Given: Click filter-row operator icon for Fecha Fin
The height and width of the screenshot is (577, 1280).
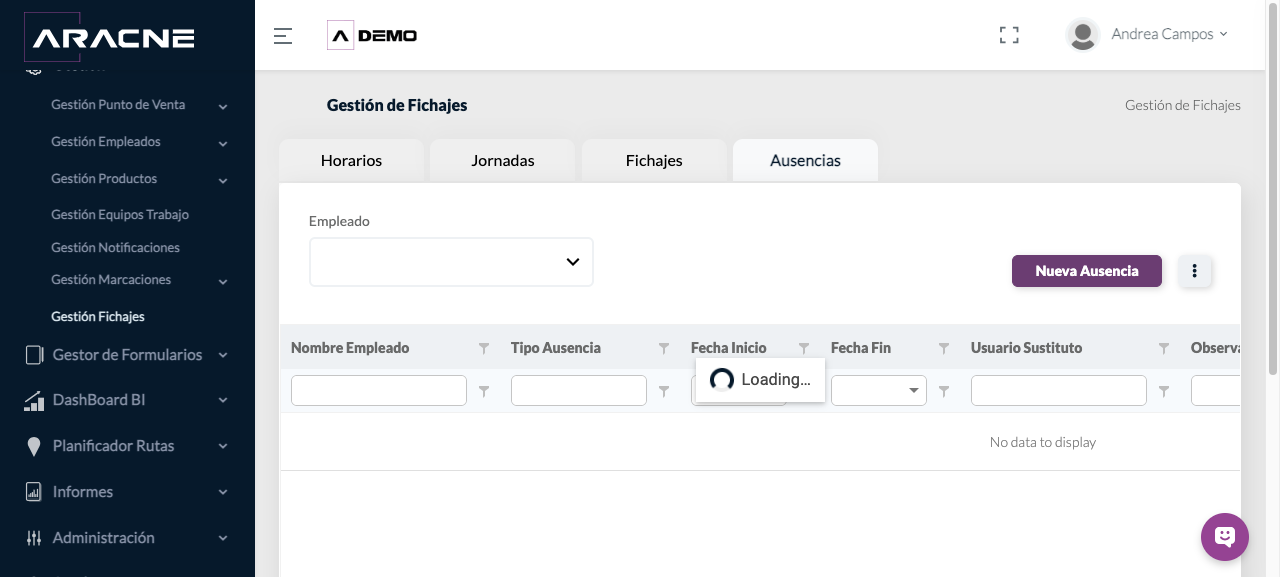Looking at the screenshot, I should tap(944, 392).
